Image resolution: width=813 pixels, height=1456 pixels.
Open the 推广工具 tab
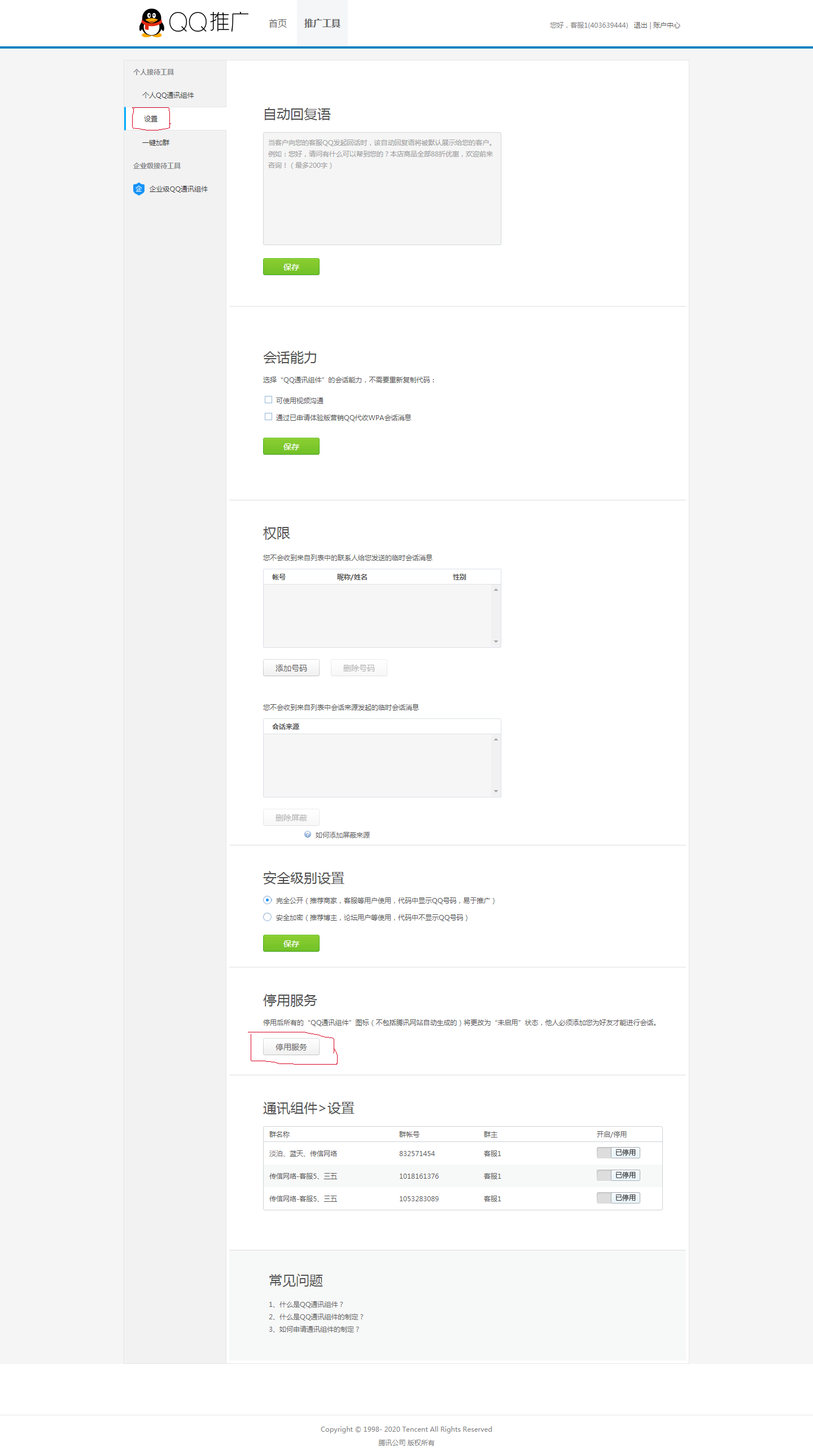coord(322,23)
